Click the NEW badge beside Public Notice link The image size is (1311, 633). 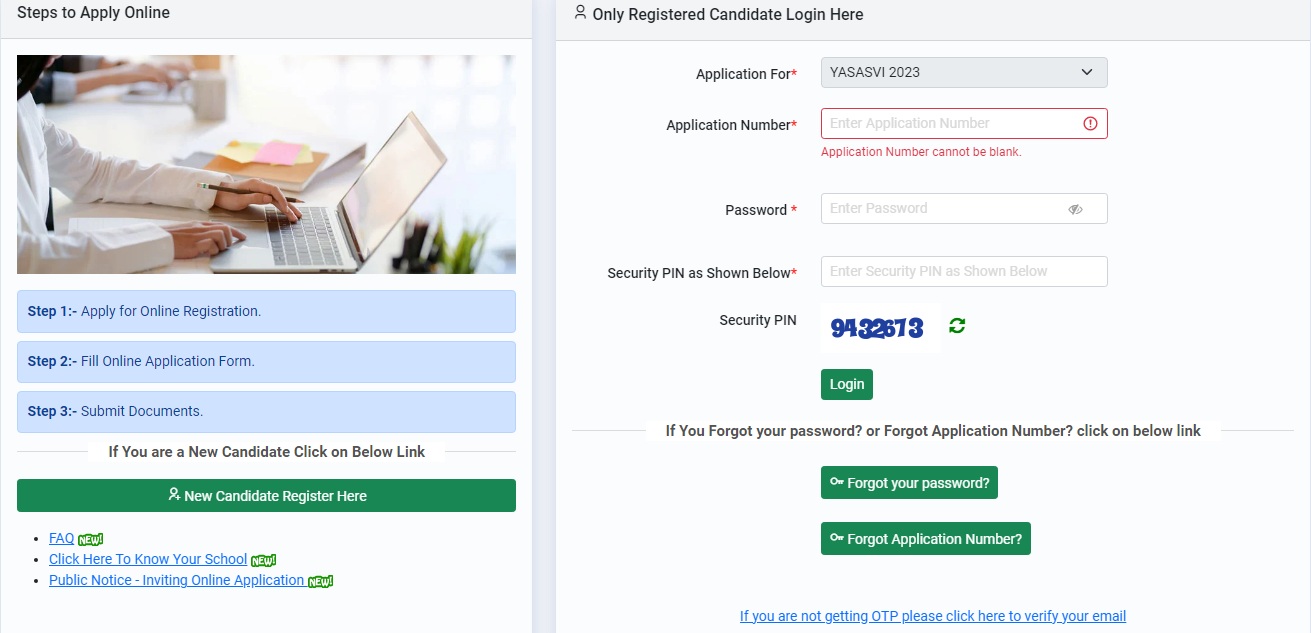coord(320,580)
